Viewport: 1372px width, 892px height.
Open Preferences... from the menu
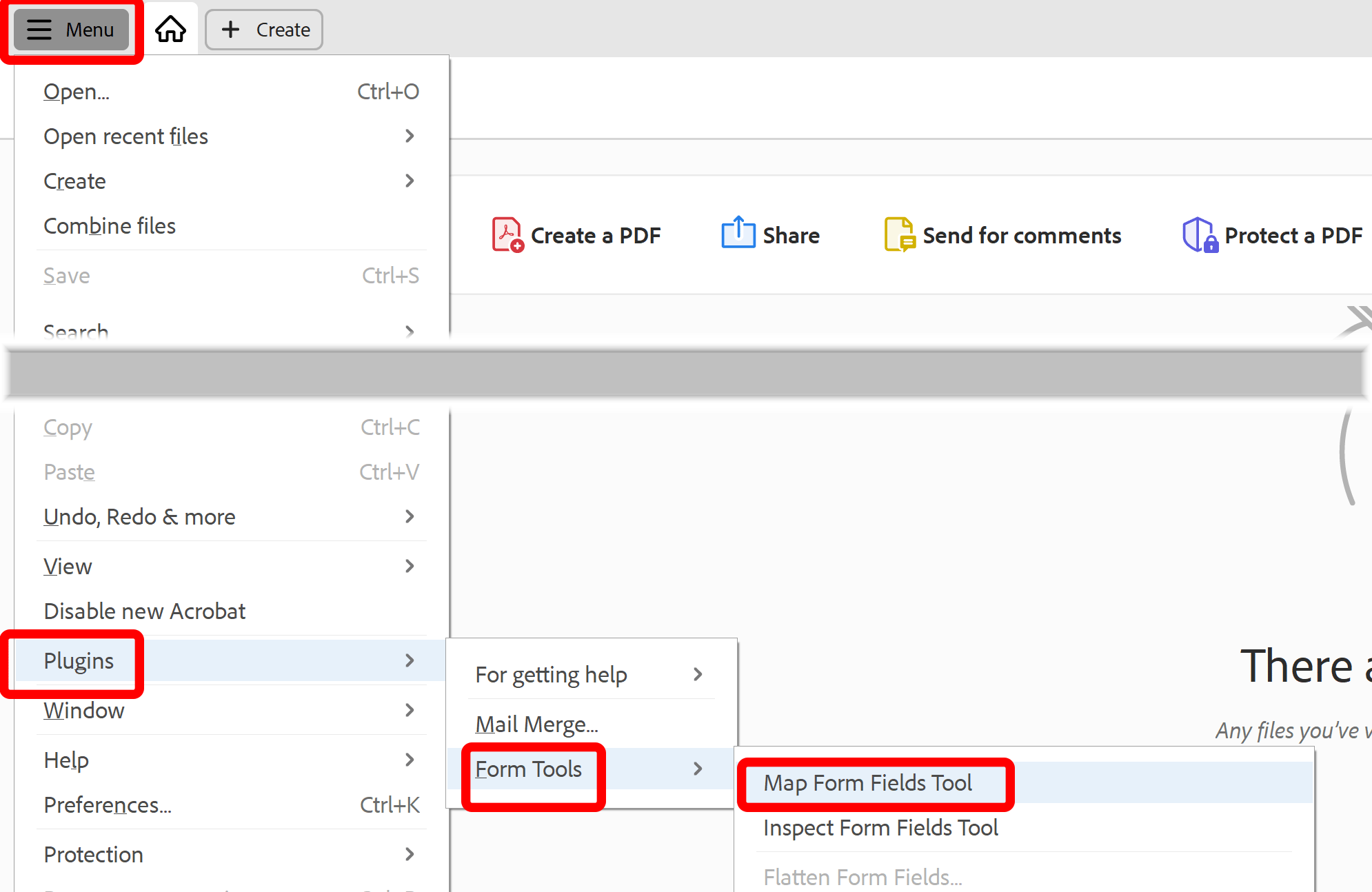[x=231, y=805]
